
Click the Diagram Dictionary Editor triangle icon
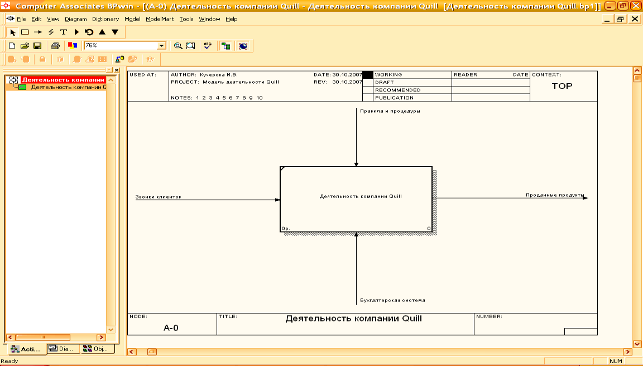(76, 32)
